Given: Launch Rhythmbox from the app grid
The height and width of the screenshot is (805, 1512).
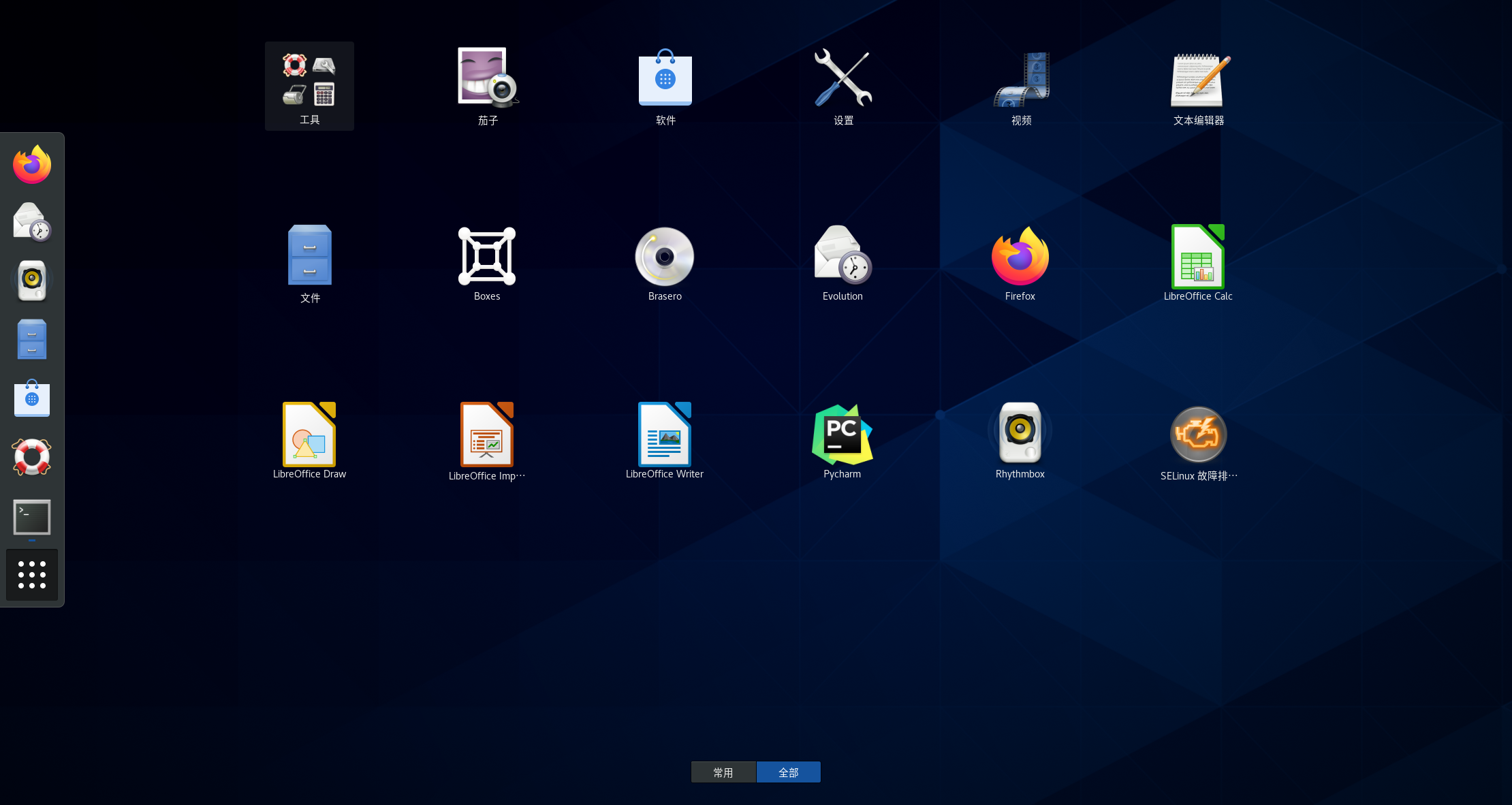Looking at the screenshot, I should [x=1020, y=441].
